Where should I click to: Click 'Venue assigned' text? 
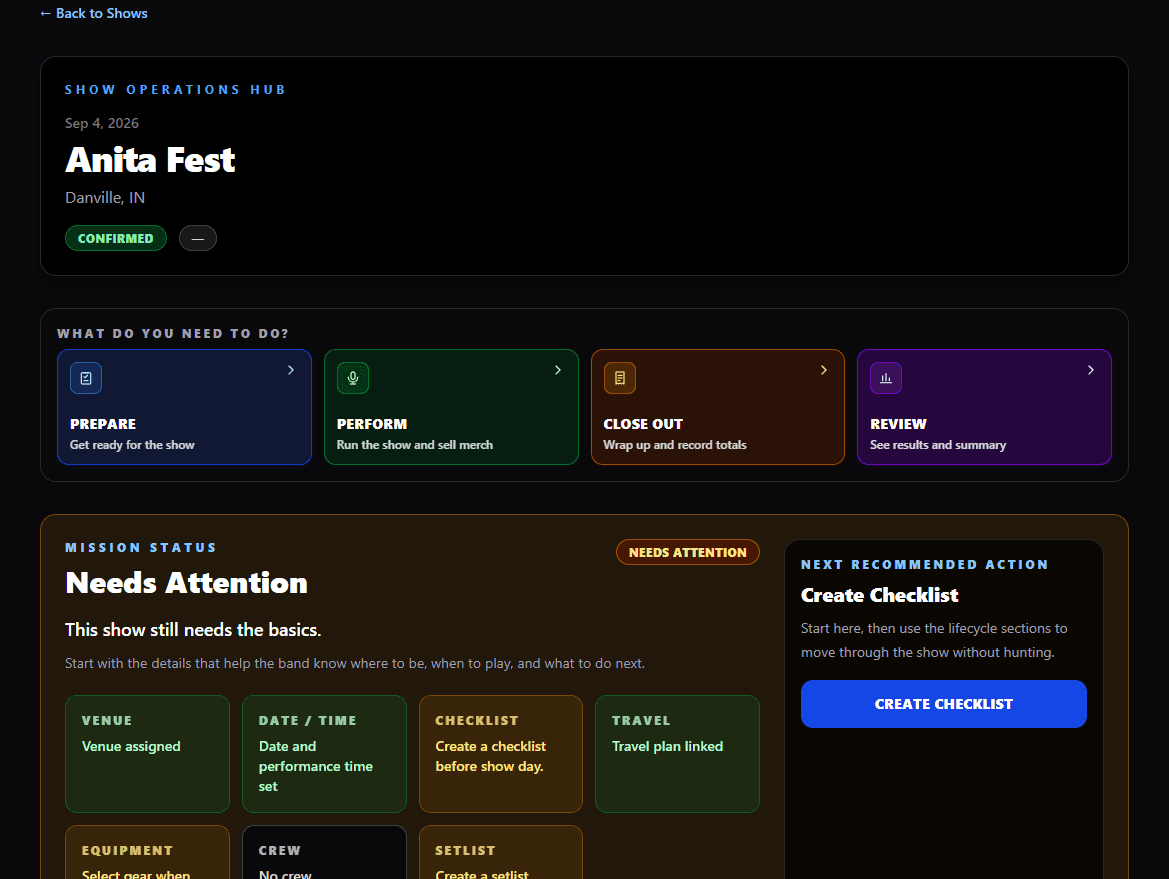pos(131,746)
